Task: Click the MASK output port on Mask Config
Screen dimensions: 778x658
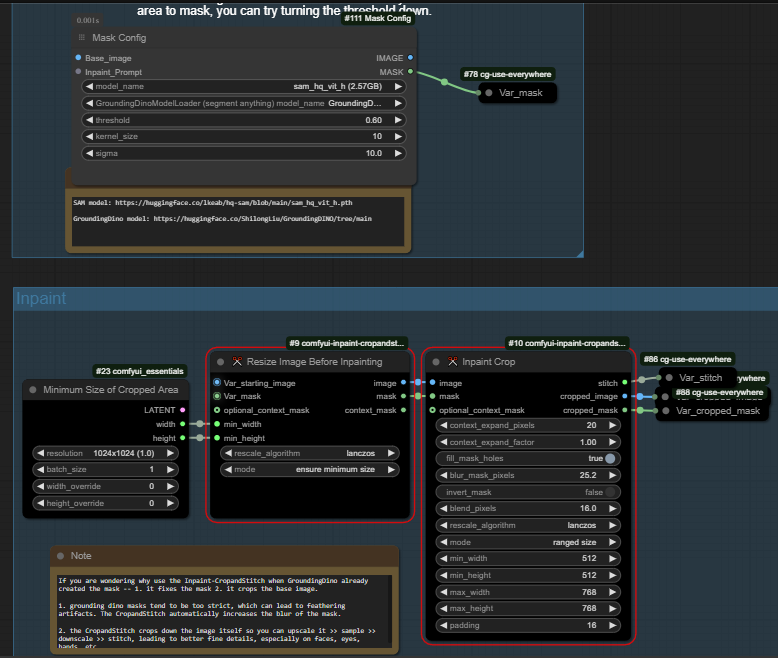Action: 410,71
